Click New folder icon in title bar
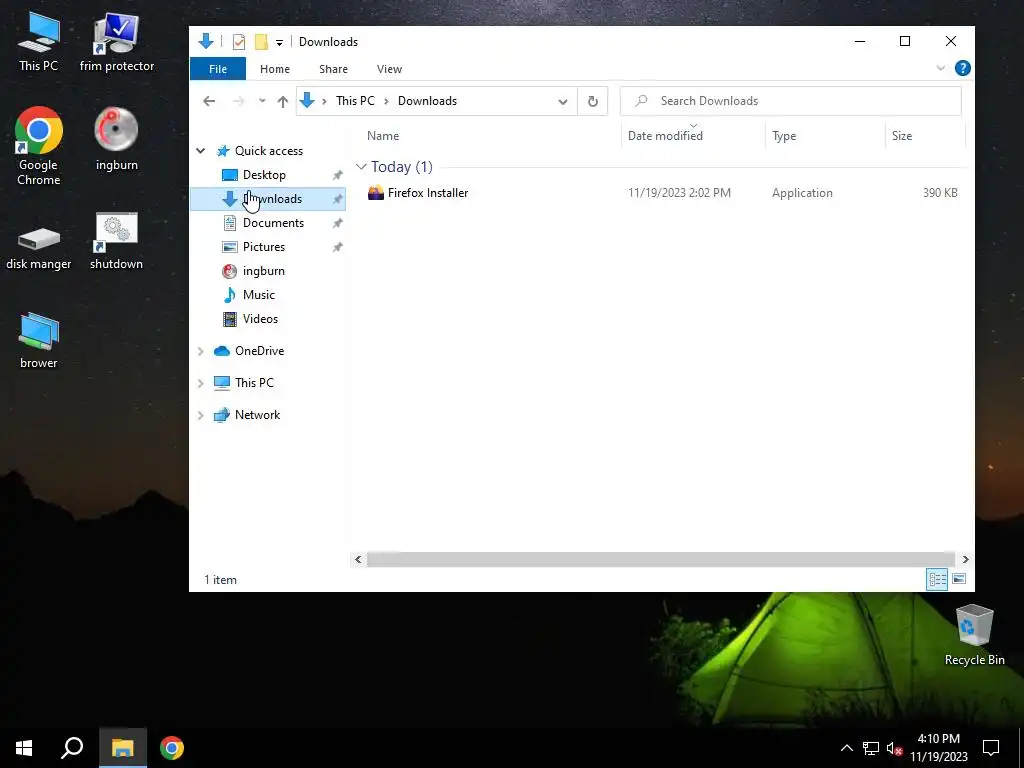The width and height of the screenshot is (1024, 768). (x=261, y=42)
